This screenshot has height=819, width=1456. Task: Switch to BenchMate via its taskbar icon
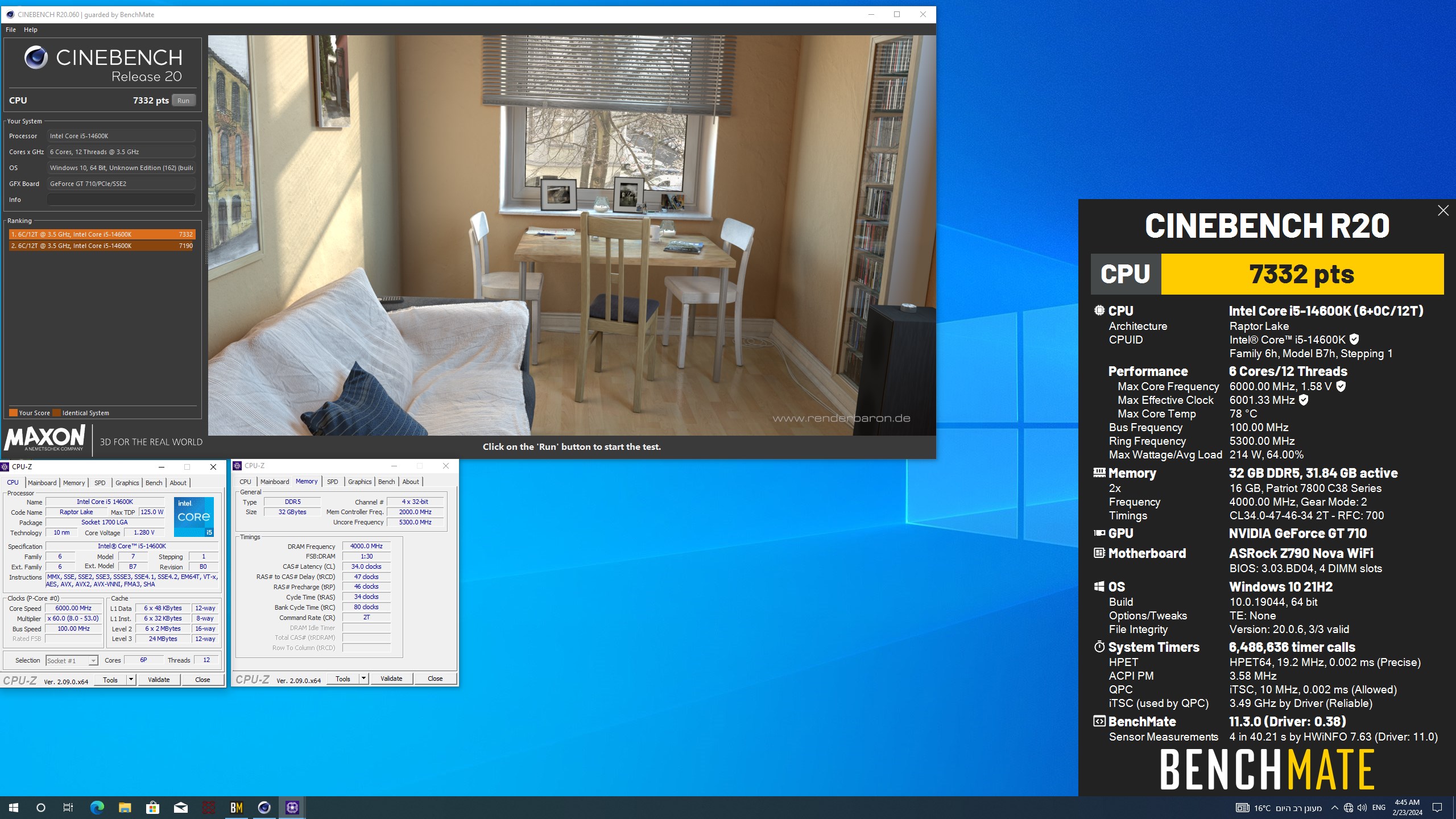tap(236, 807)
